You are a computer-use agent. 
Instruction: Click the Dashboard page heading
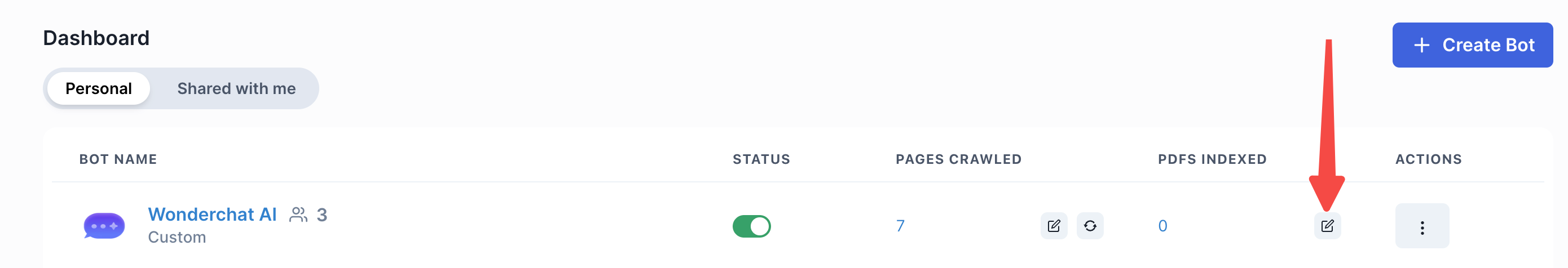coord(96,38)
